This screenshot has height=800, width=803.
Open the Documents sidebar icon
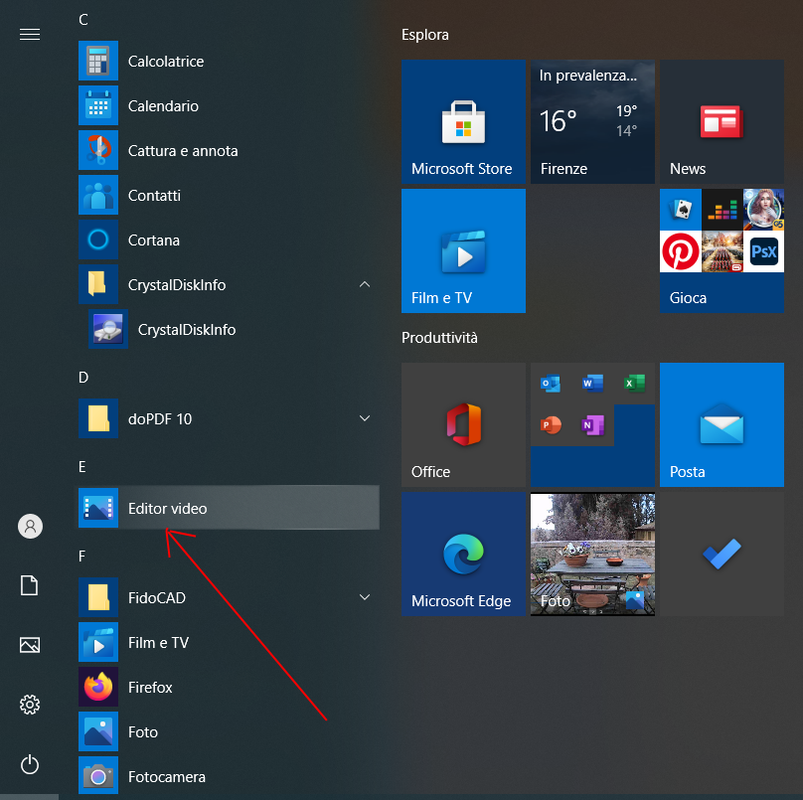pyautogui.click(x=30, y=585)
